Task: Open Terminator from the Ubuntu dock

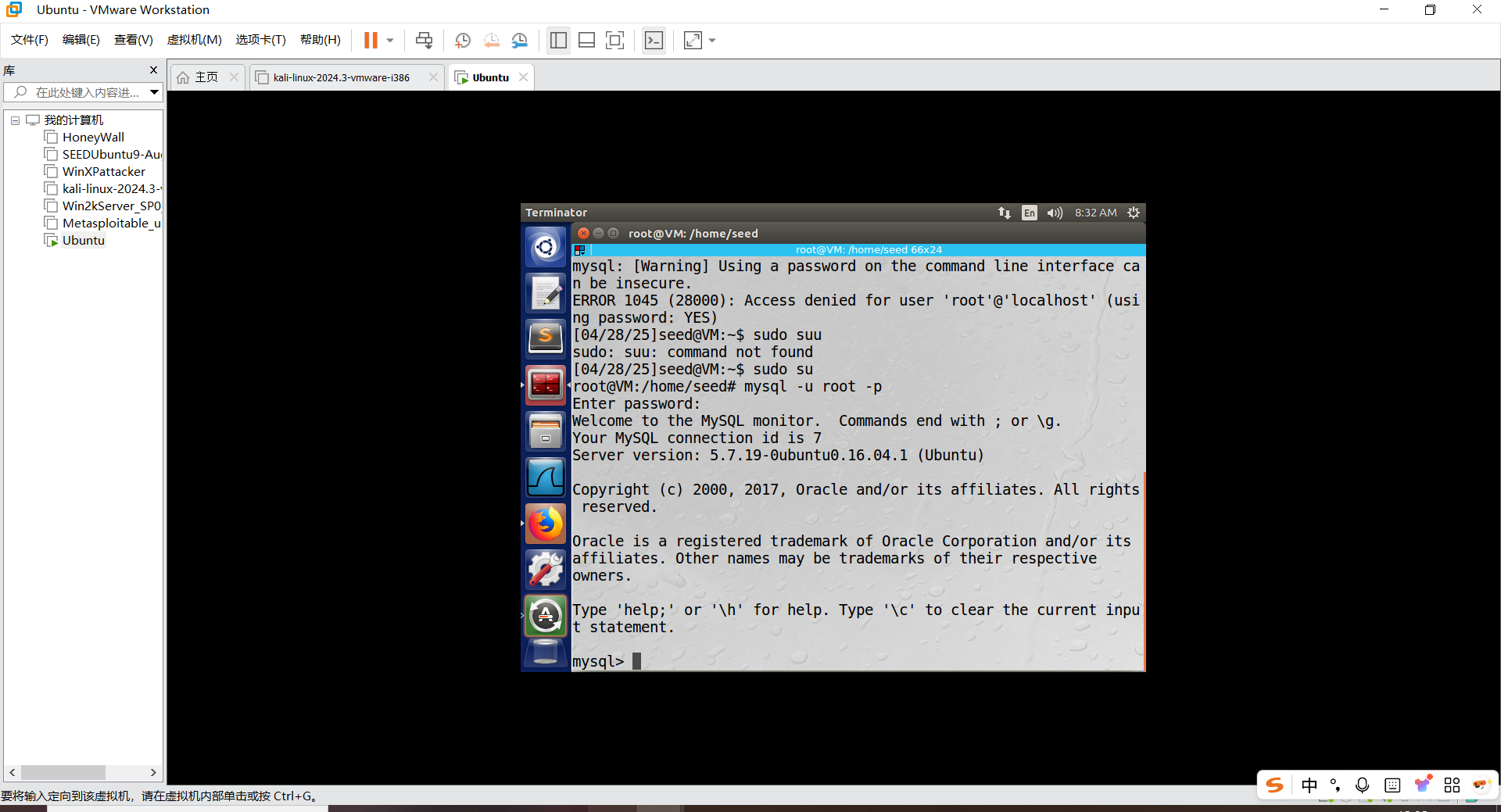Action: pos(545,385)
